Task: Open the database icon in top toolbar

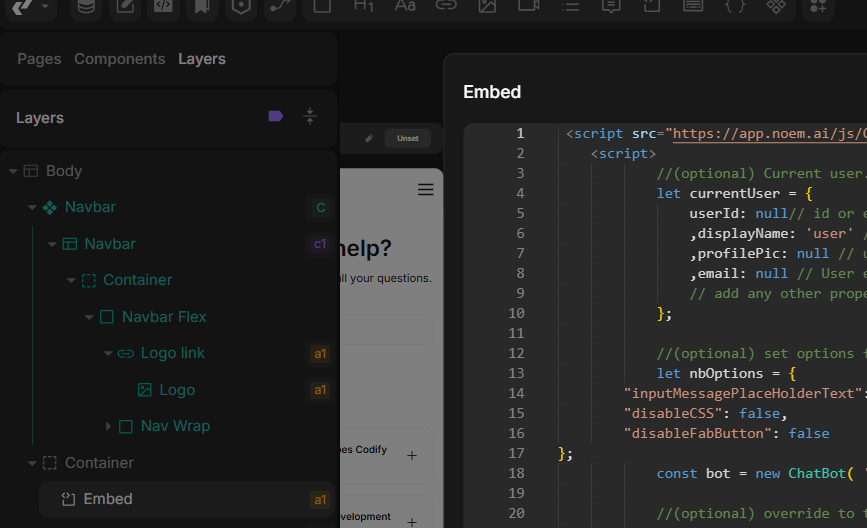Action: point(88,6)
